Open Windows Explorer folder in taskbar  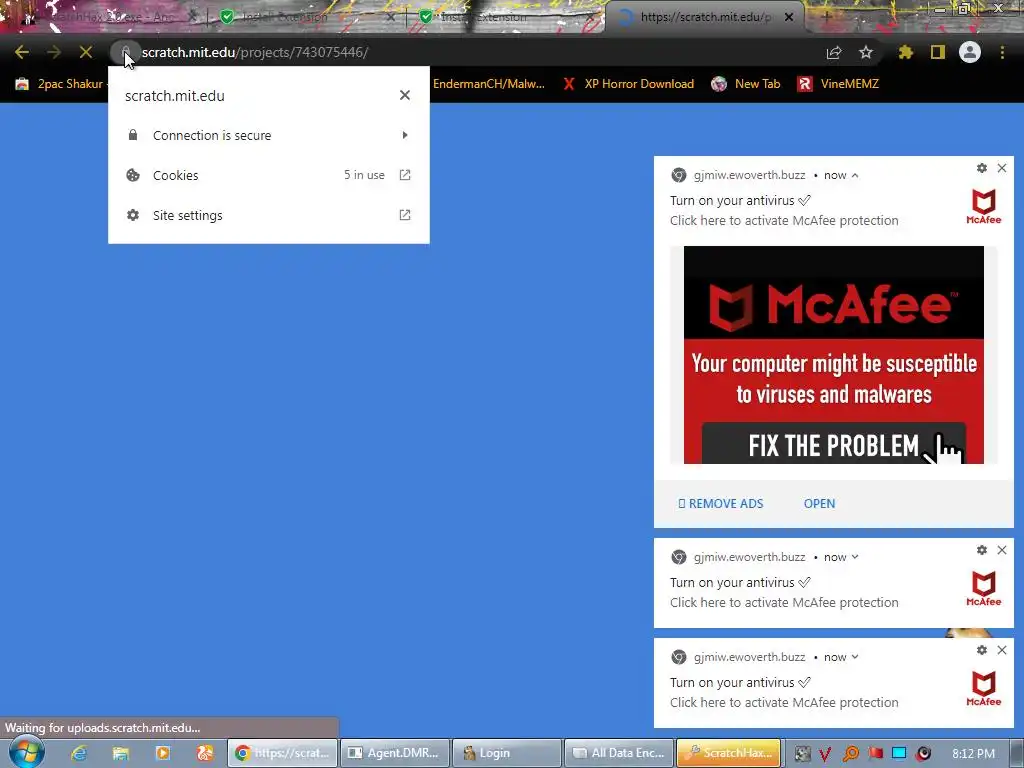(x=121, y=753)
